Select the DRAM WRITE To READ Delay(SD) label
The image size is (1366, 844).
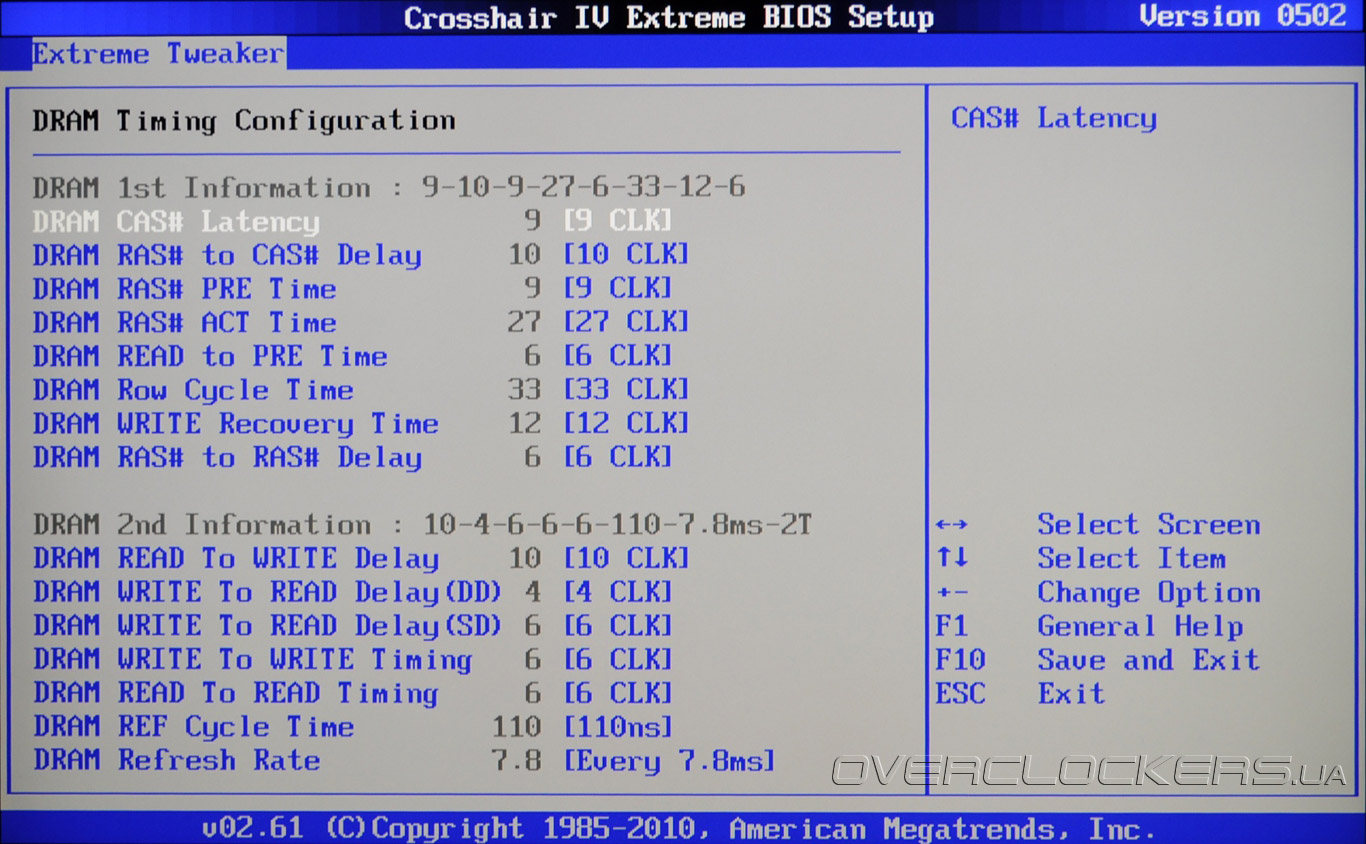tap(268, 626)
